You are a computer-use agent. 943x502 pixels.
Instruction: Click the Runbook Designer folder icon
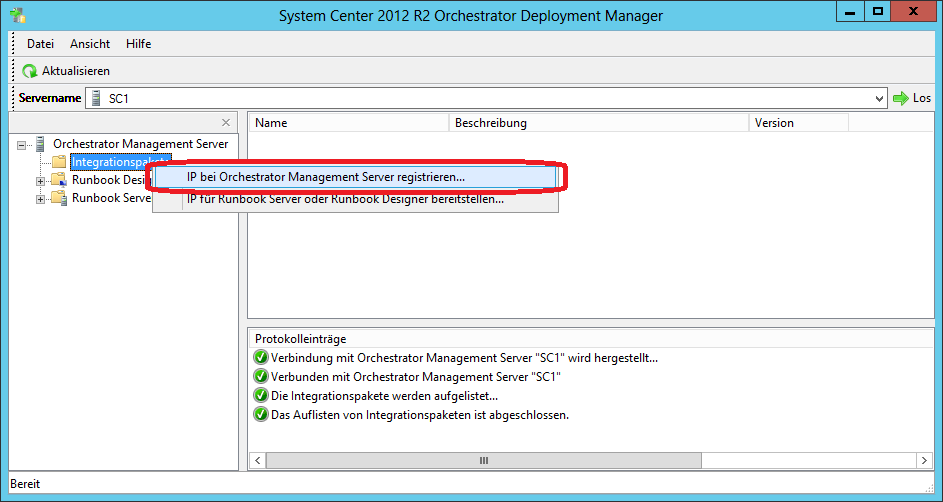[59, 180]
